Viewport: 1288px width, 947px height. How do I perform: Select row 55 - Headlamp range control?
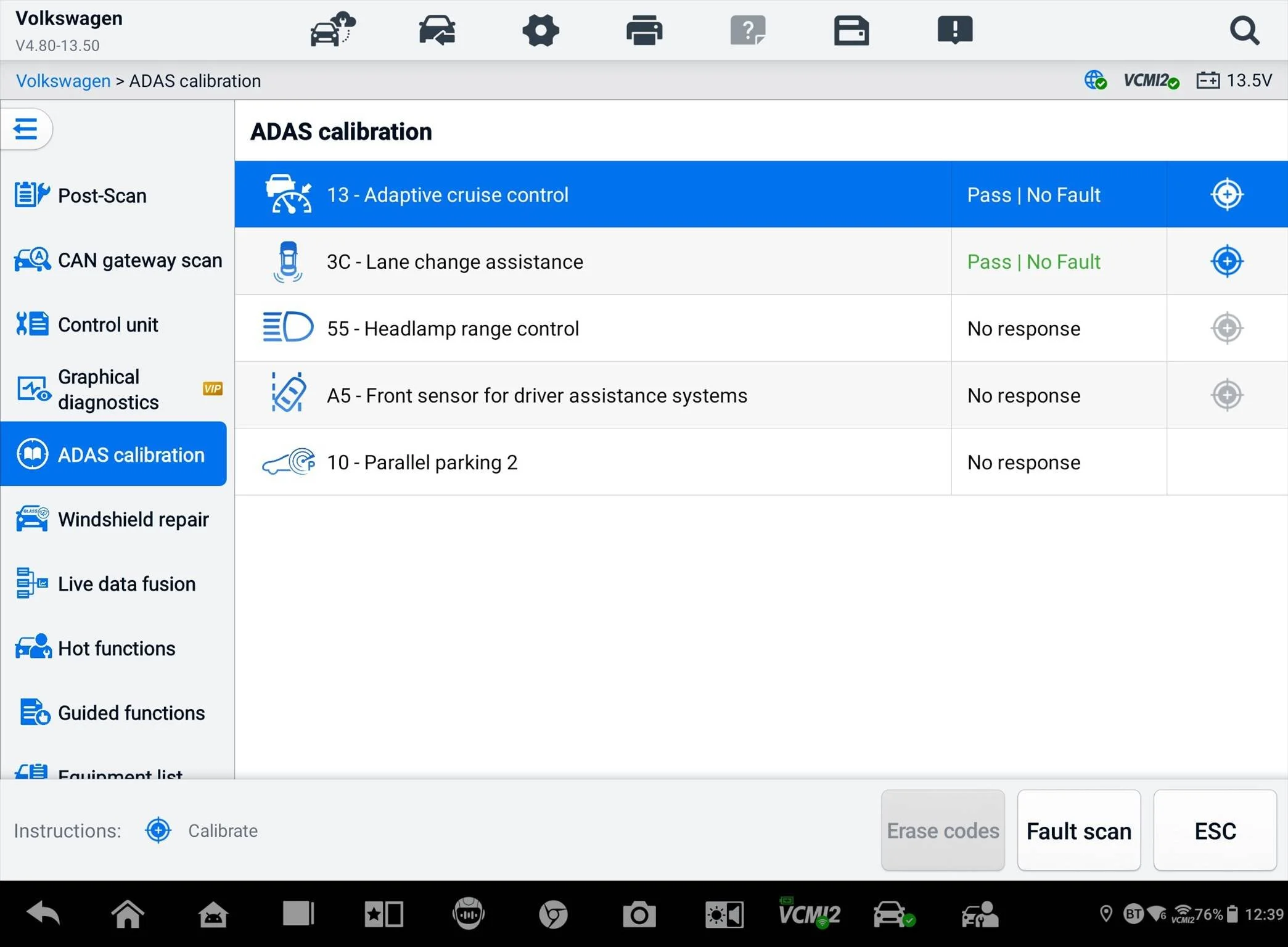pyautogui.click(x=761, y=328)
